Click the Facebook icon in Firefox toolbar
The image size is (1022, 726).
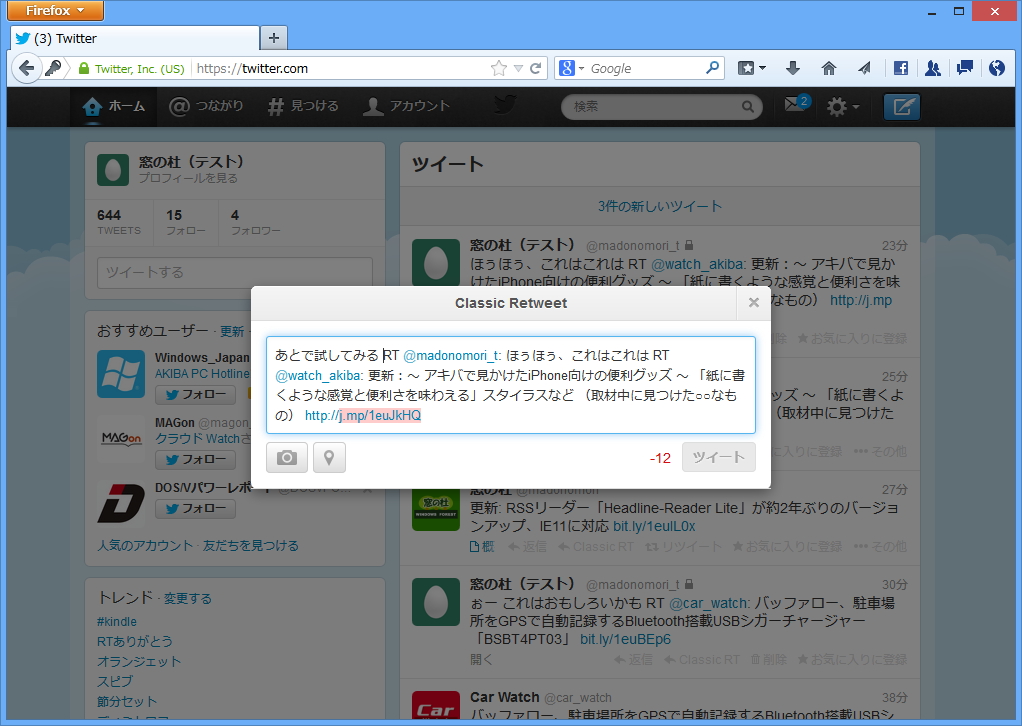(900, 68)
